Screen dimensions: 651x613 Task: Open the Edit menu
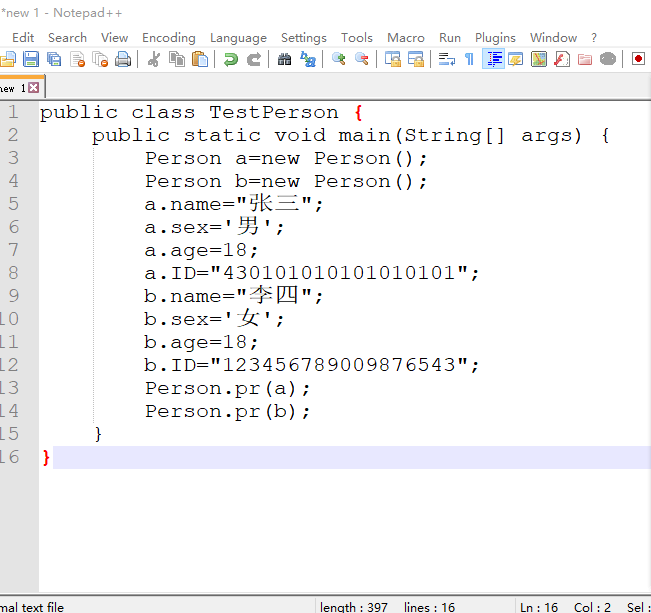tap(23, 38)
